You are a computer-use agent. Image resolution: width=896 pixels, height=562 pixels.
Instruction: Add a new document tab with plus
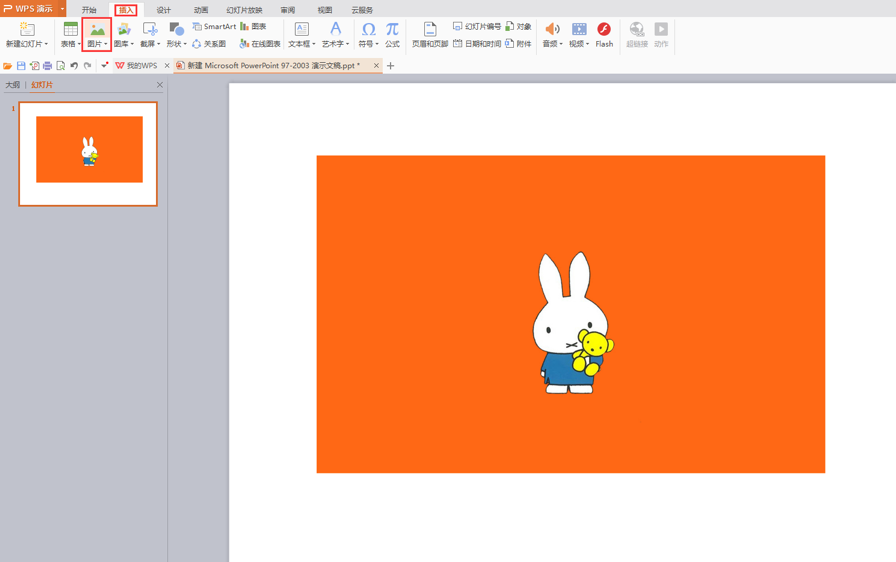(x=391, y=66)
